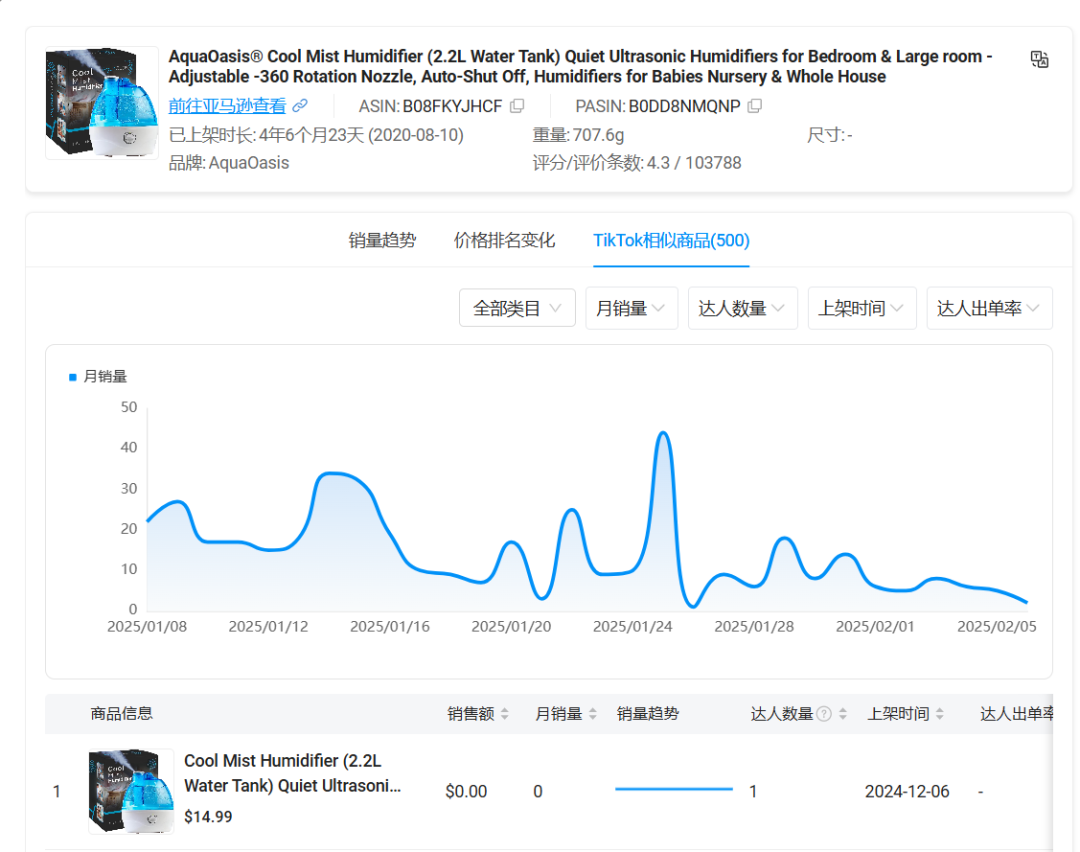Switch to the 价格排名变化 tab
This screenshot has width=1080, height=852.
point(504,240)
